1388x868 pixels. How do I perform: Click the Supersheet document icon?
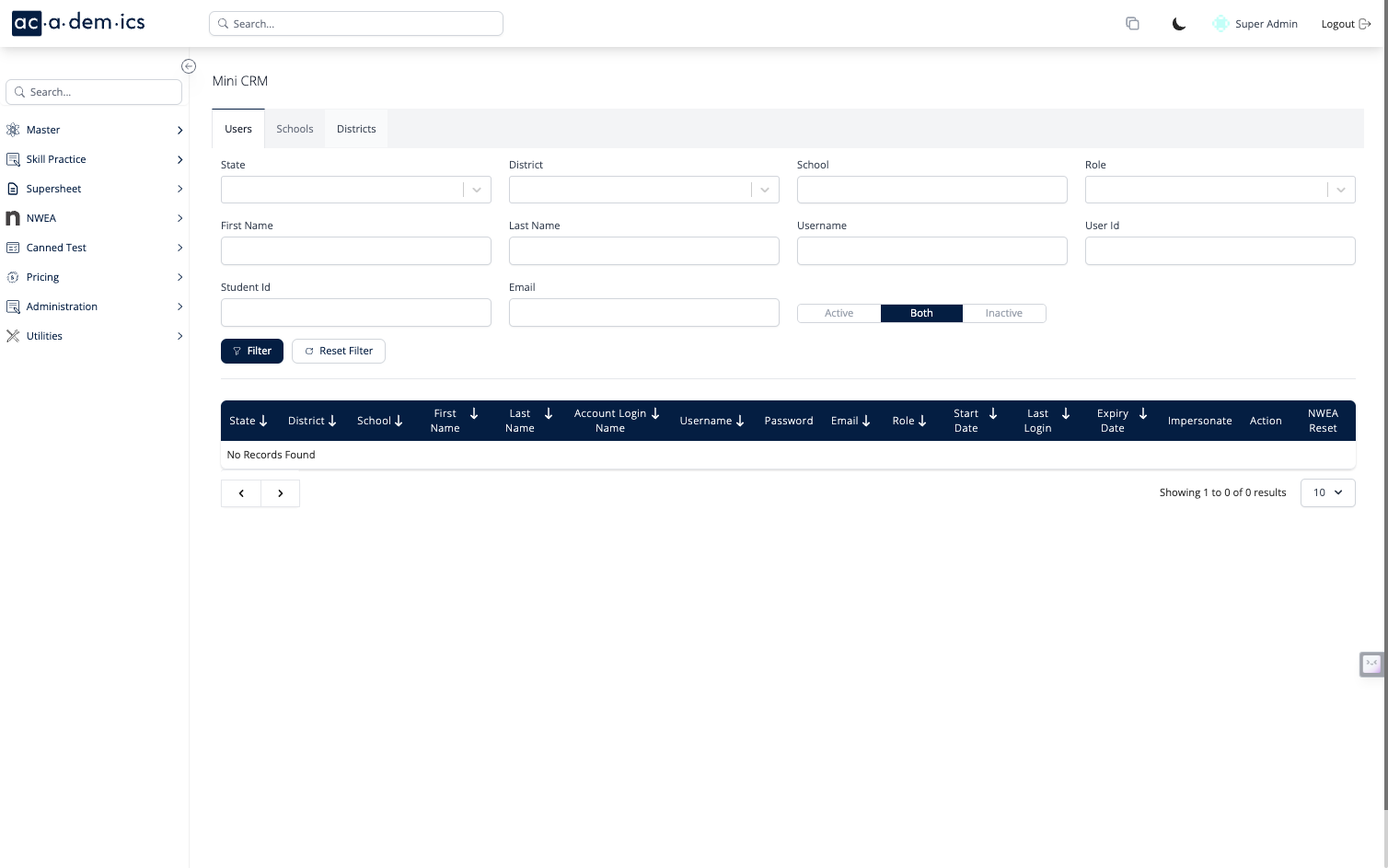tap(13, 189)
